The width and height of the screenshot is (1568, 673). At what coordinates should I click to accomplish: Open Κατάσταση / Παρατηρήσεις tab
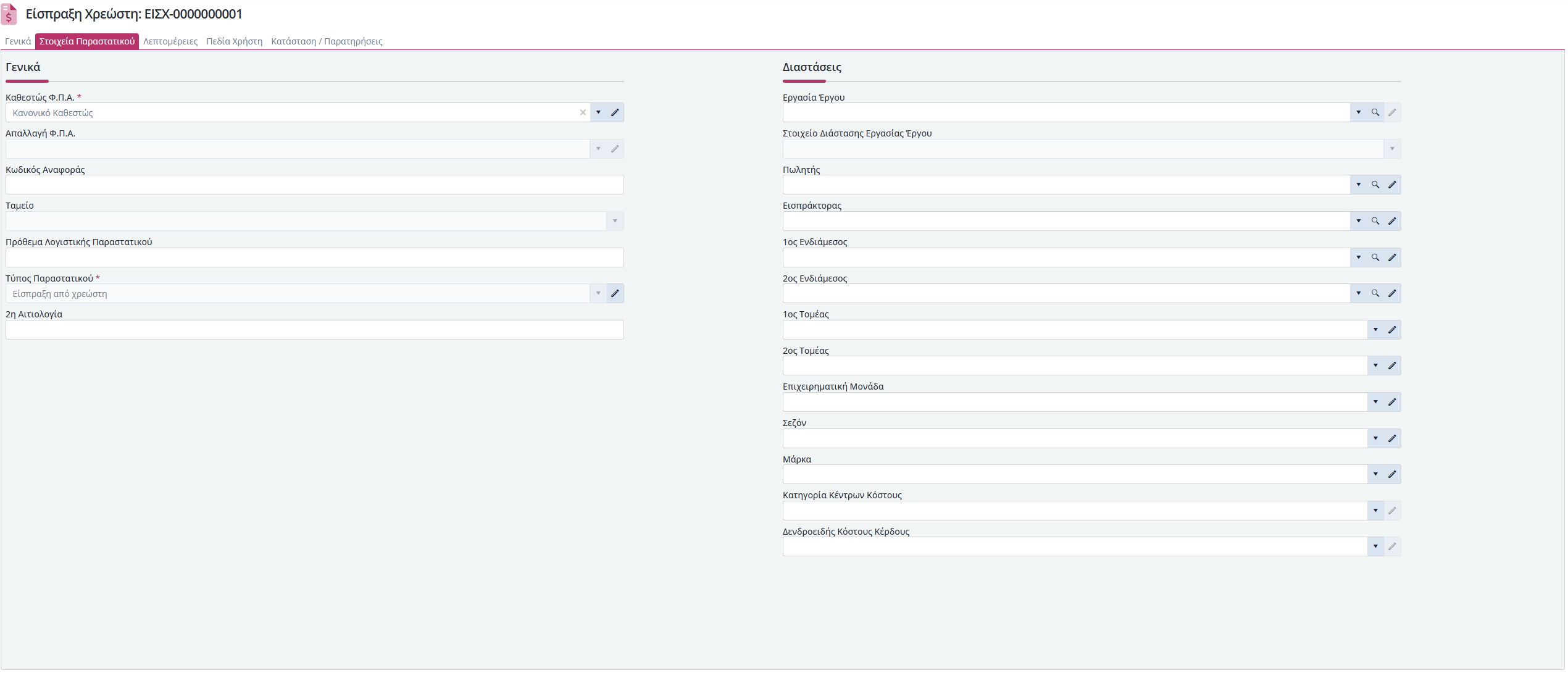[x=327, y=41]
